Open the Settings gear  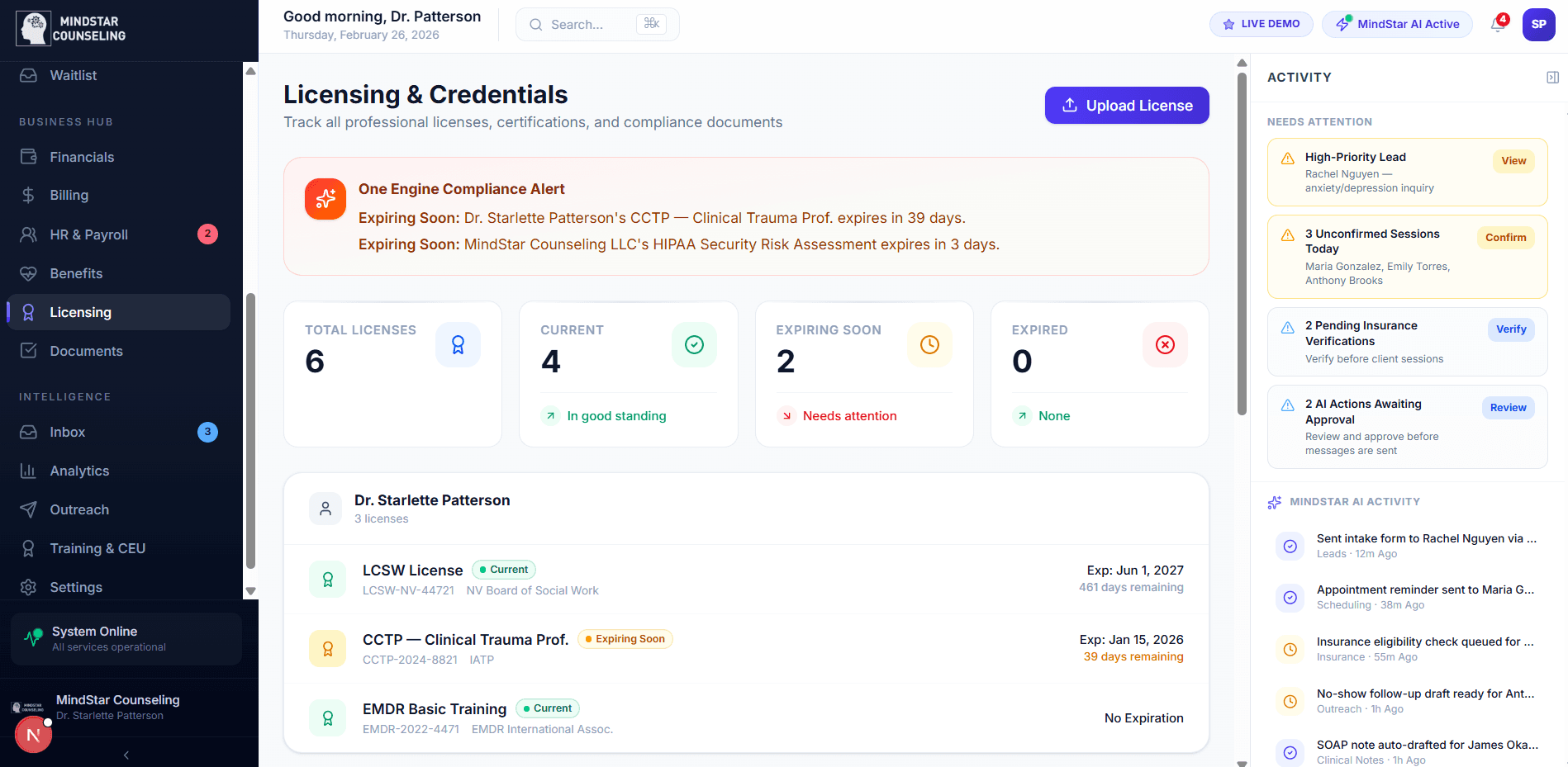point(76,587)
